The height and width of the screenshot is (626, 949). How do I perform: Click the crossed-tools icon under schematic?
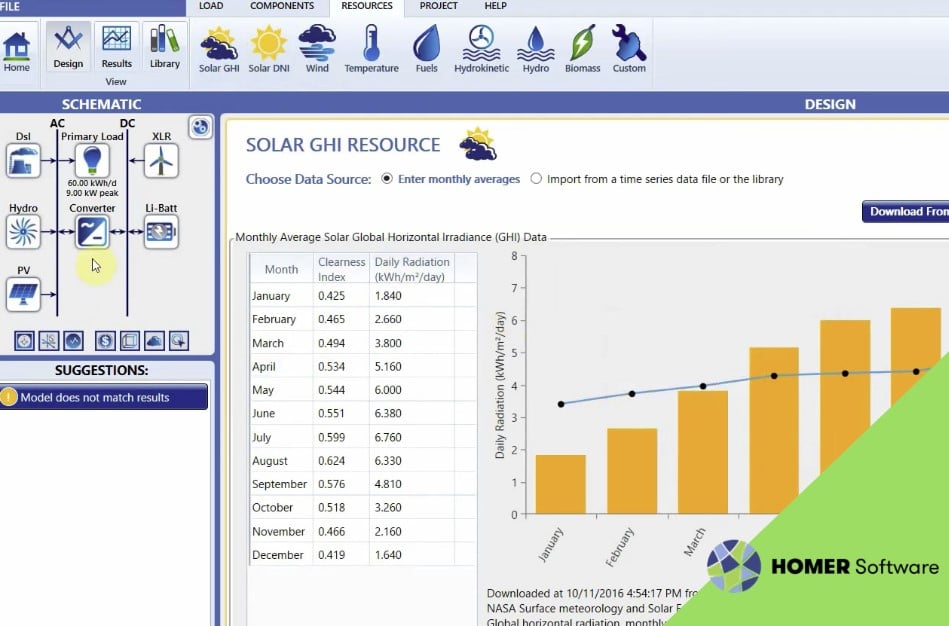click(48, 341)
